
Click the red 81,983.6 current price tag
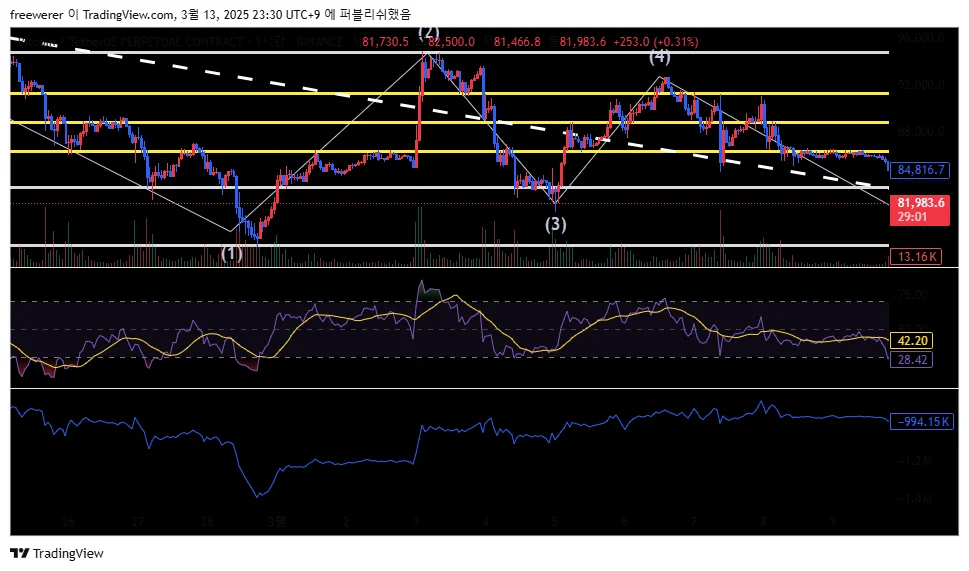tap(920, 209)
